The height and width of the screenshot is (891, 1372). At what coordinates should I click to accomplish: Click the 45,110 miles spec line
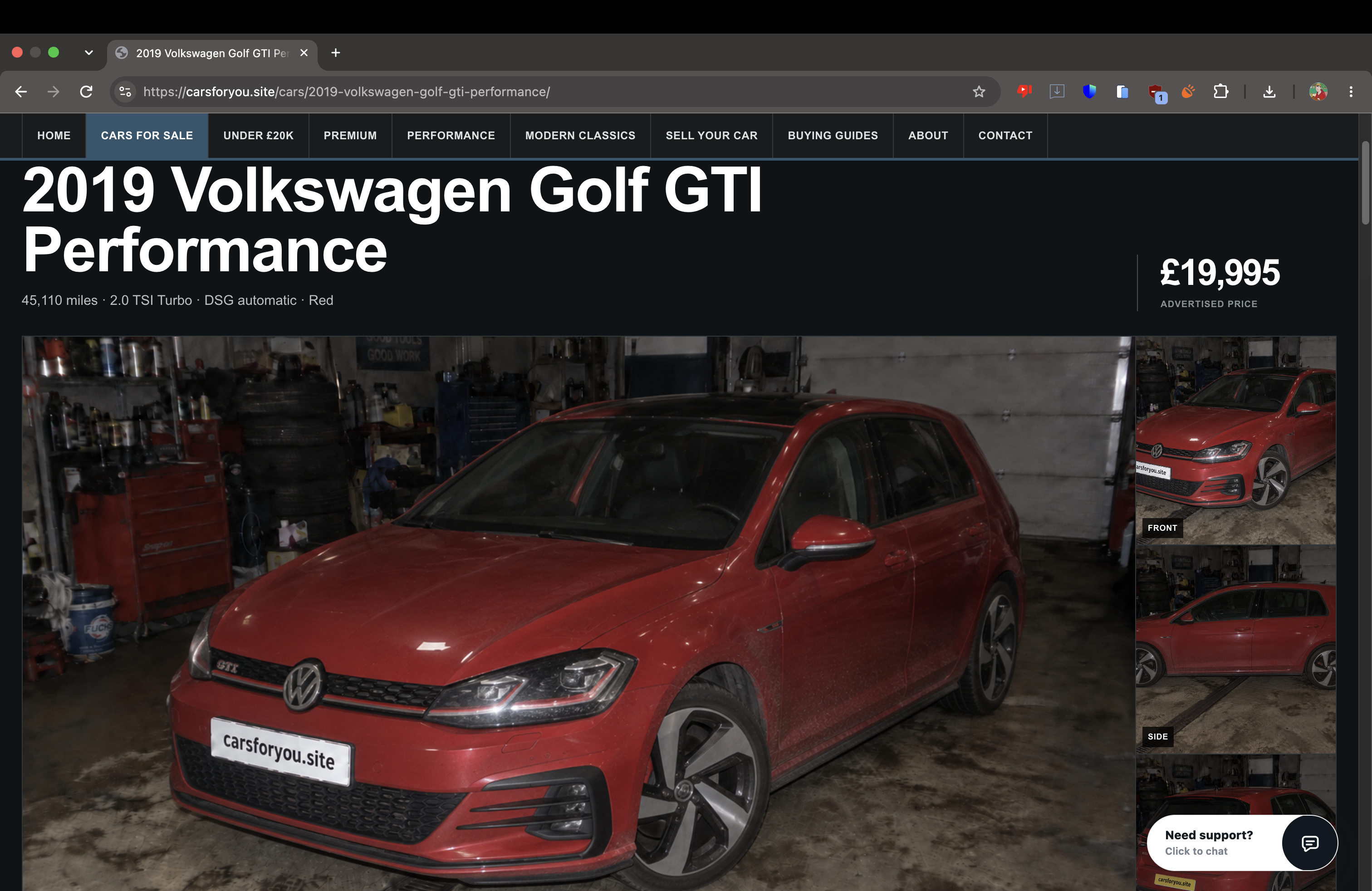[x=177, y=300]
